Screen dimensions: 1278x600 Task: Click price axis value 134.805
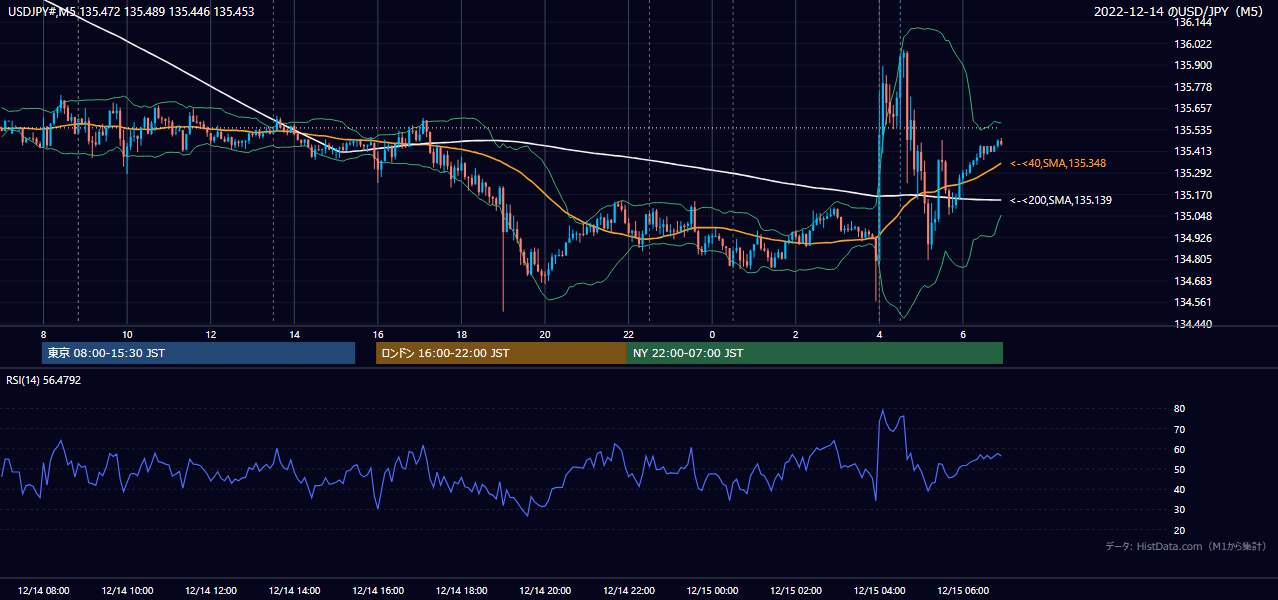click(x=1193, y=259)
